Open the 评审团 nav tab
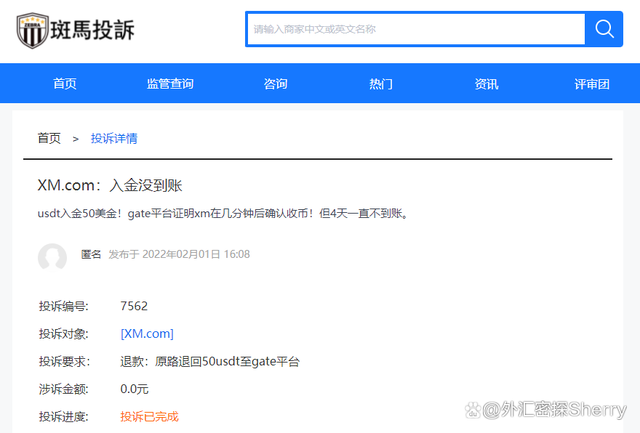 tap(592, 84)
